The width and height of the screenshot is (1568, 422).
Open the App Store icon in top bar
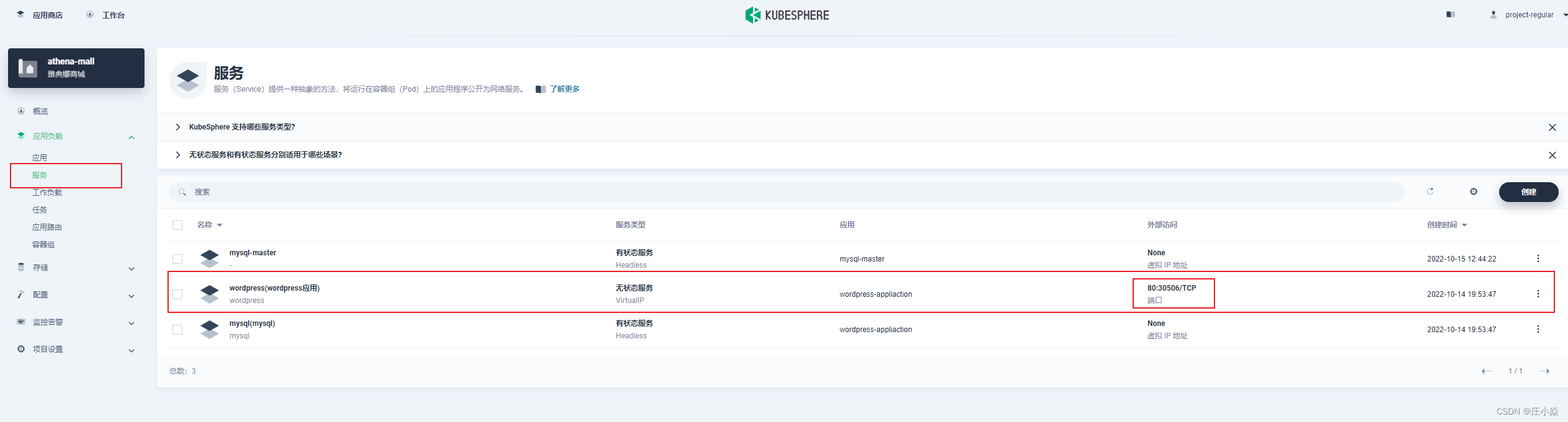[20, 14]
